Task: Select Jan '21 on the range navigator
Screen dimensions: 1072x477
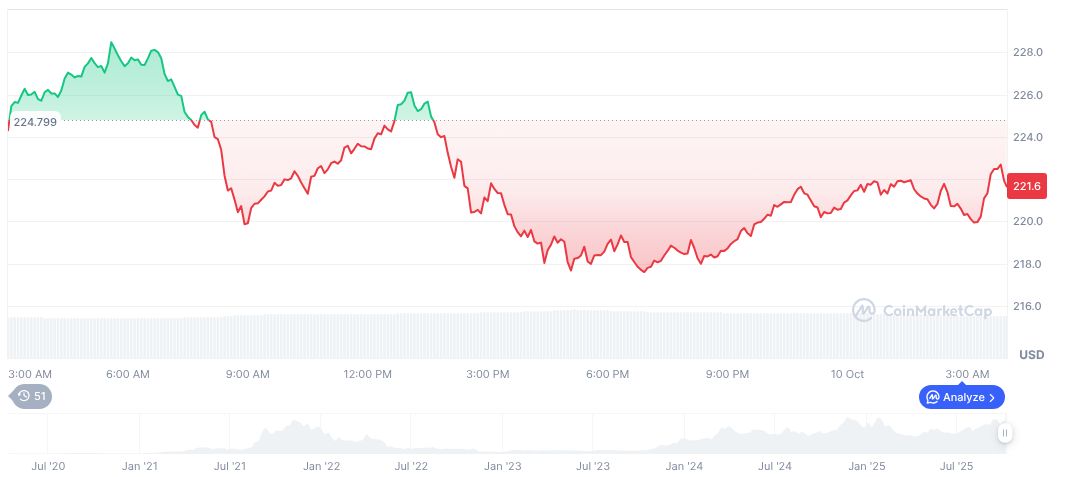Action: point(140,466)
